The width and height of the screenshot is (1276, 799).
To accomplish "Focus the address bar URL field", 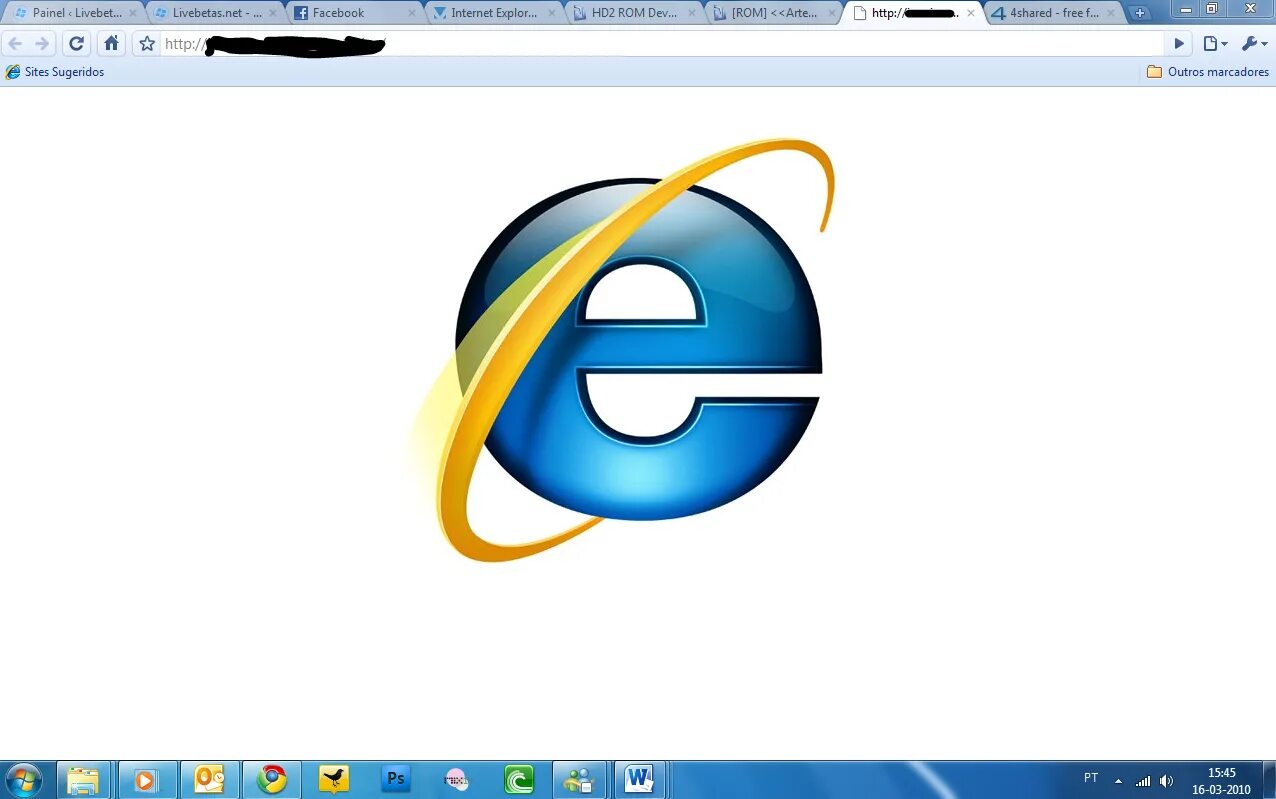I will pos(660,44).
